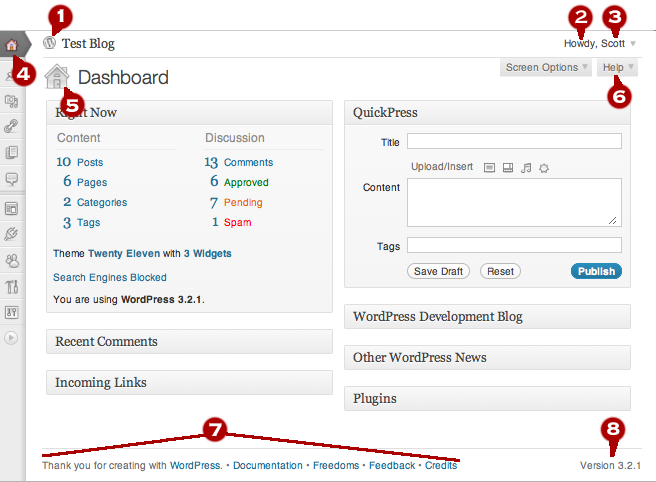
Task: Open the WordPress. footer link
Action: click(x=196, y=465)
